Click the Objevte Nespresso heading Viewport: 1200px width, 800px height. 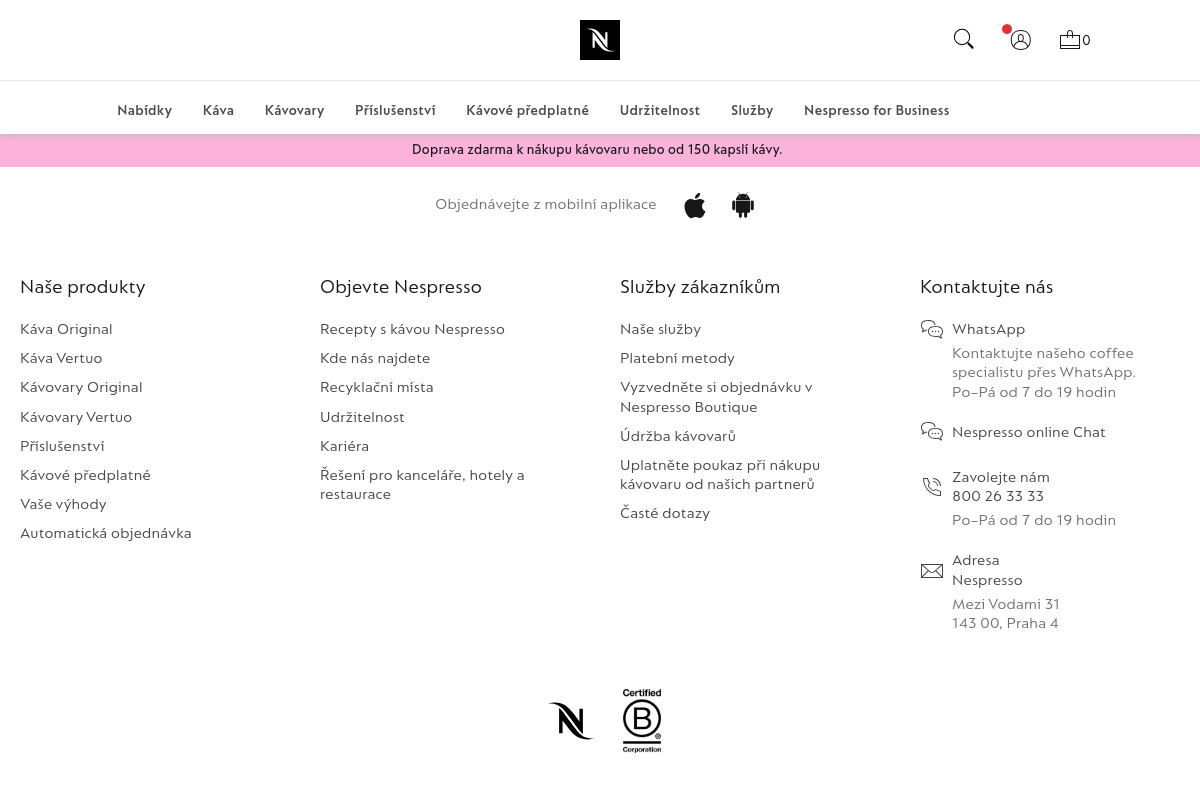tap(401, 287)
